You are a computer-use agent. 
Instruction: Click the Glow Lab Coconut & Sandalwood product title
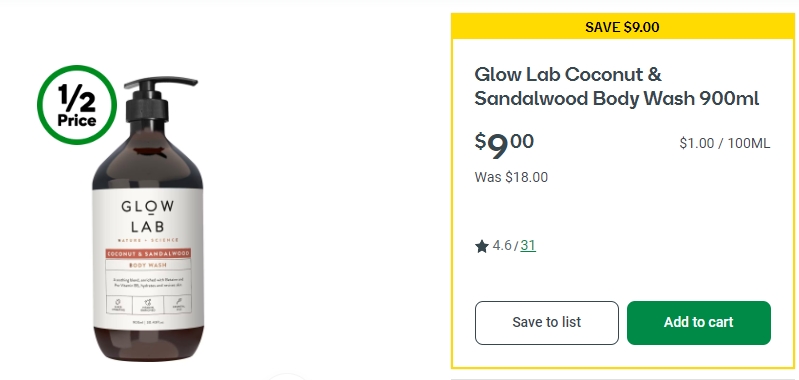617,86
